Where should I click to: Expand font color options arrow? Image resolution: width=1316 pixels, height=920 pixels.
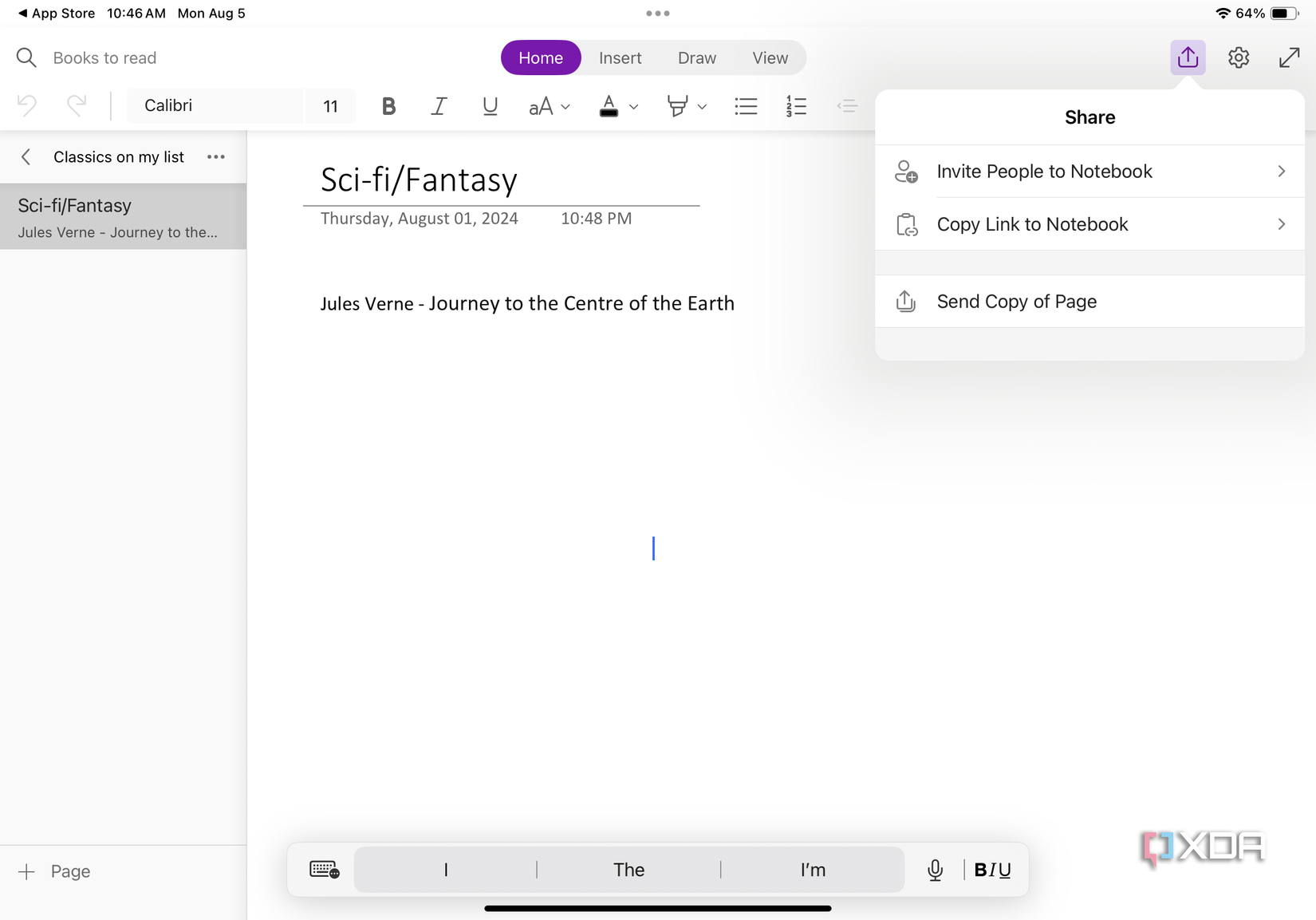pos(634,107)
